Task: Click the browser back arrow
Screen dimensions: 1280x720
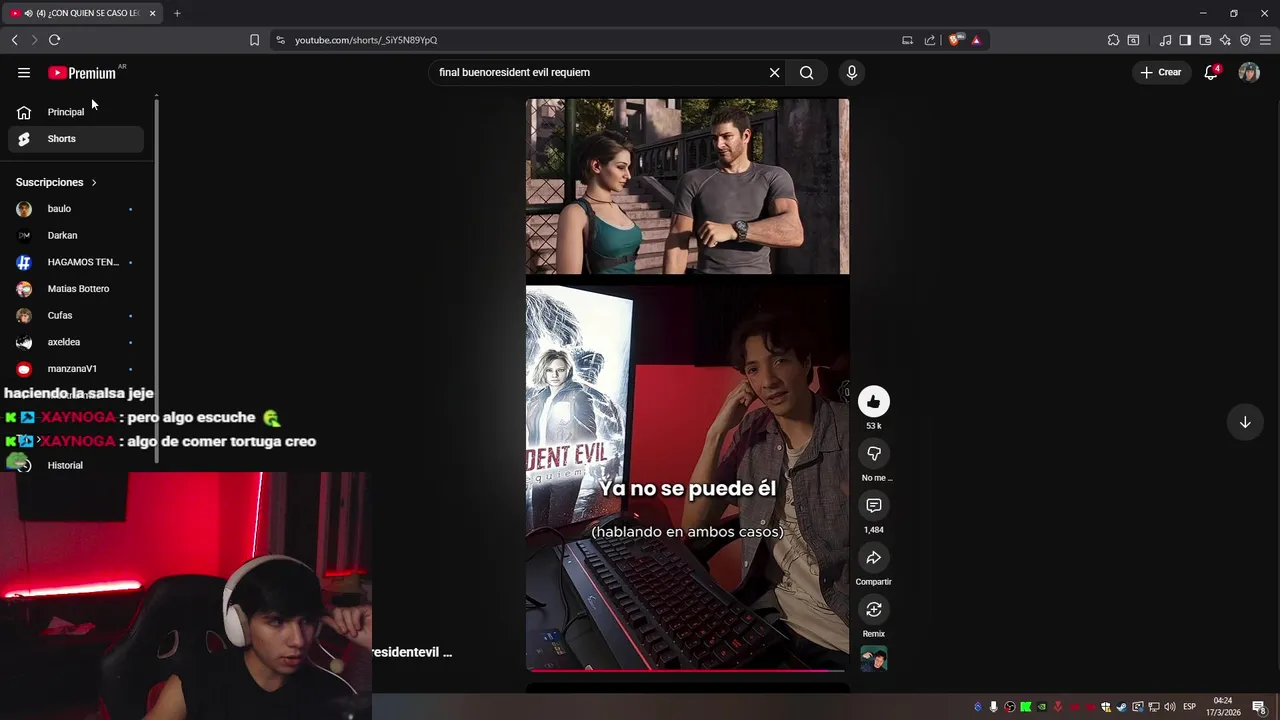Action: [x=14, y=40]
